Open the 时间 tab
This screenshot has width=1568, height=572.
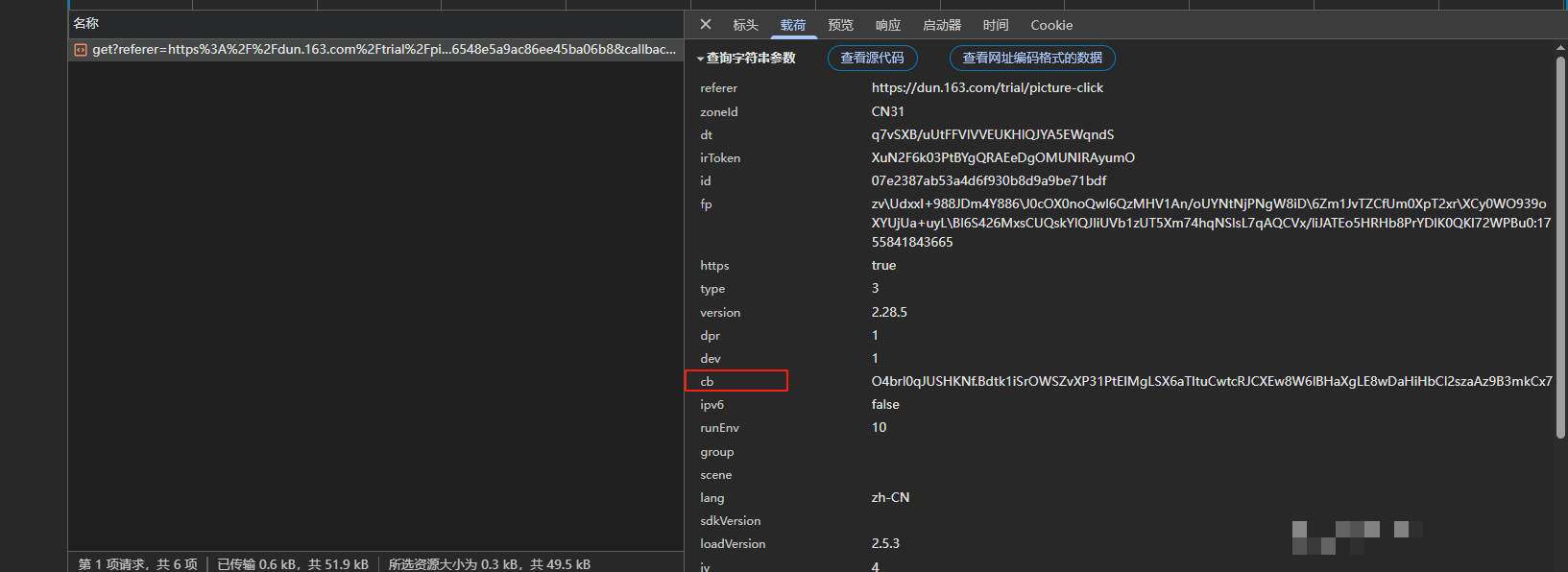[996, 26]
